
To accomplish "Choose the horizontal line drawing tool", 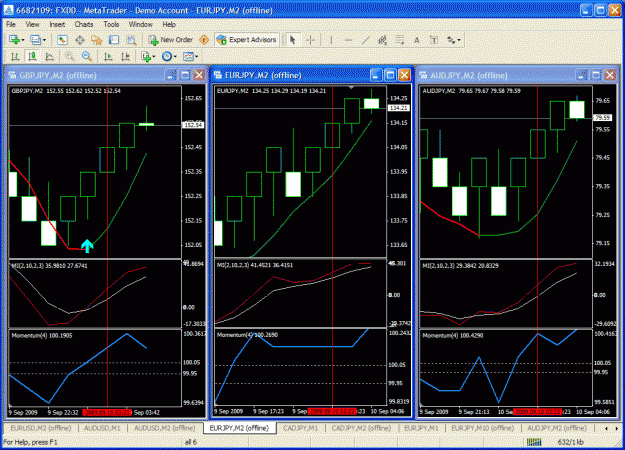I will [x=348, y=40].
